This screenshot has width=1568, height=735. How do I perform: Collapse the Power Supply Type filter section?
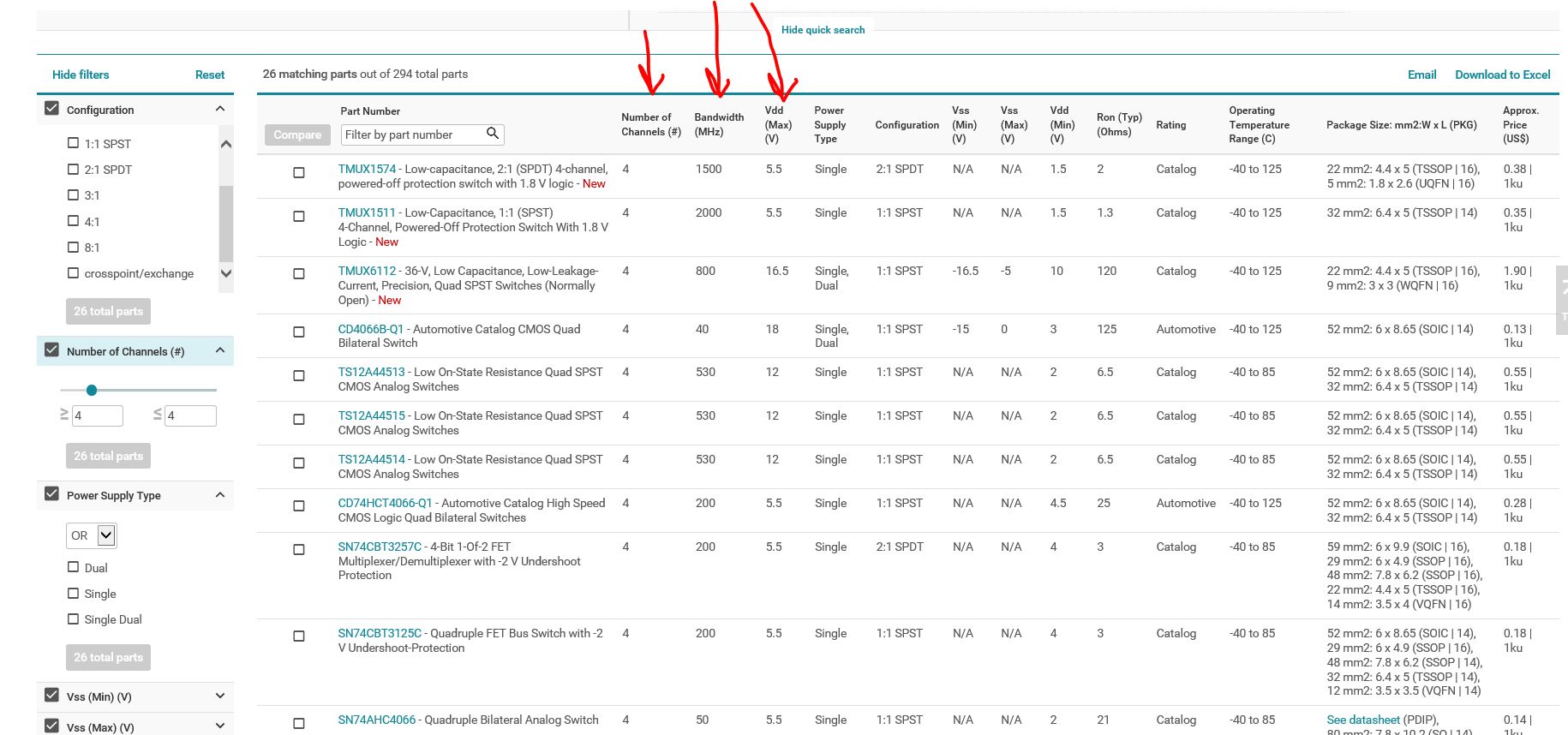[x=220, y=494]
